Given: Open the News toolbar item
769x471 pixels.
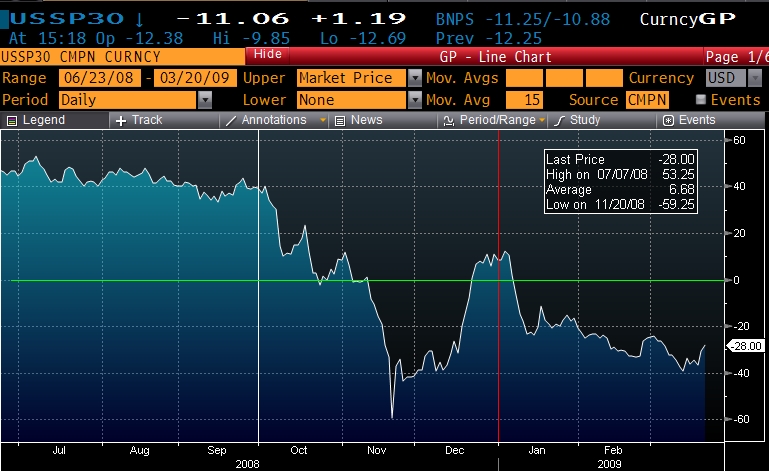Looking at the screenshot, I should [x=340, y=120].
